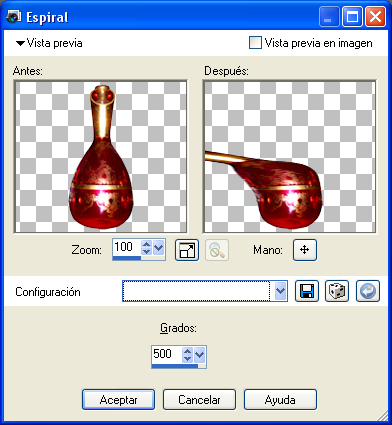Click the fit-to-window preview icon
392x425 pixels.
tap(187, 250)
